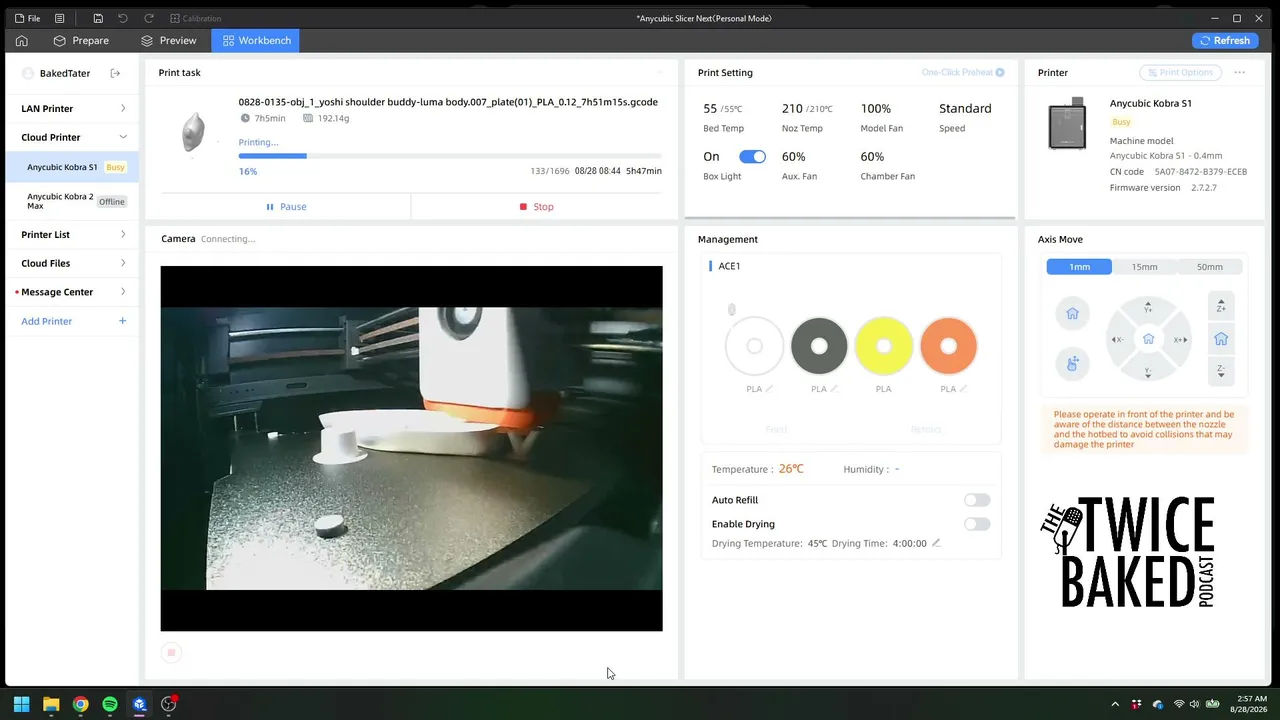The image size is (1280, 720).
Task: Home the XY axes with center icon
Action: coord(1148,339)
